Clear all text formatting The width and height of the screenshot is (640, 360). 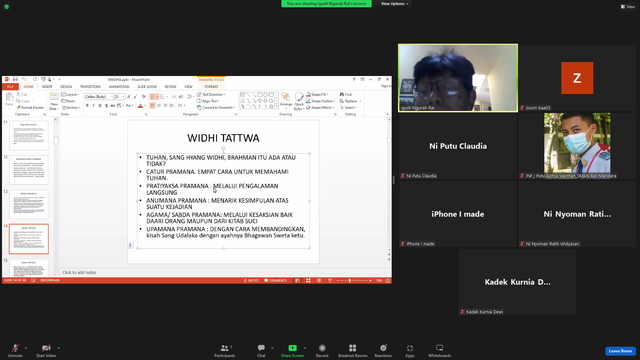pos(143,97)
